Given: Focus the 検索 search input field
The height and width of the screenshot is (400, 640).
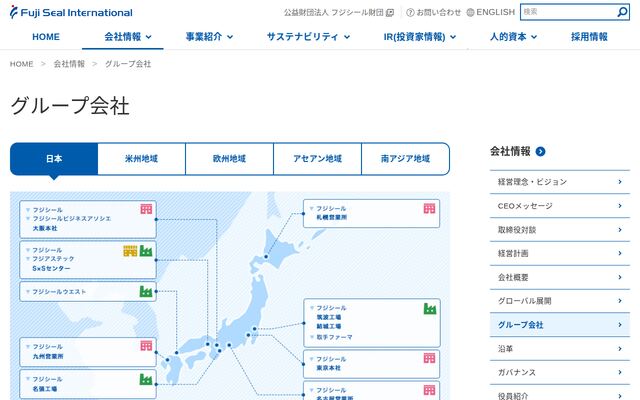Looking at the screenshot, I should pyautogui.click(x=569, y=12).
